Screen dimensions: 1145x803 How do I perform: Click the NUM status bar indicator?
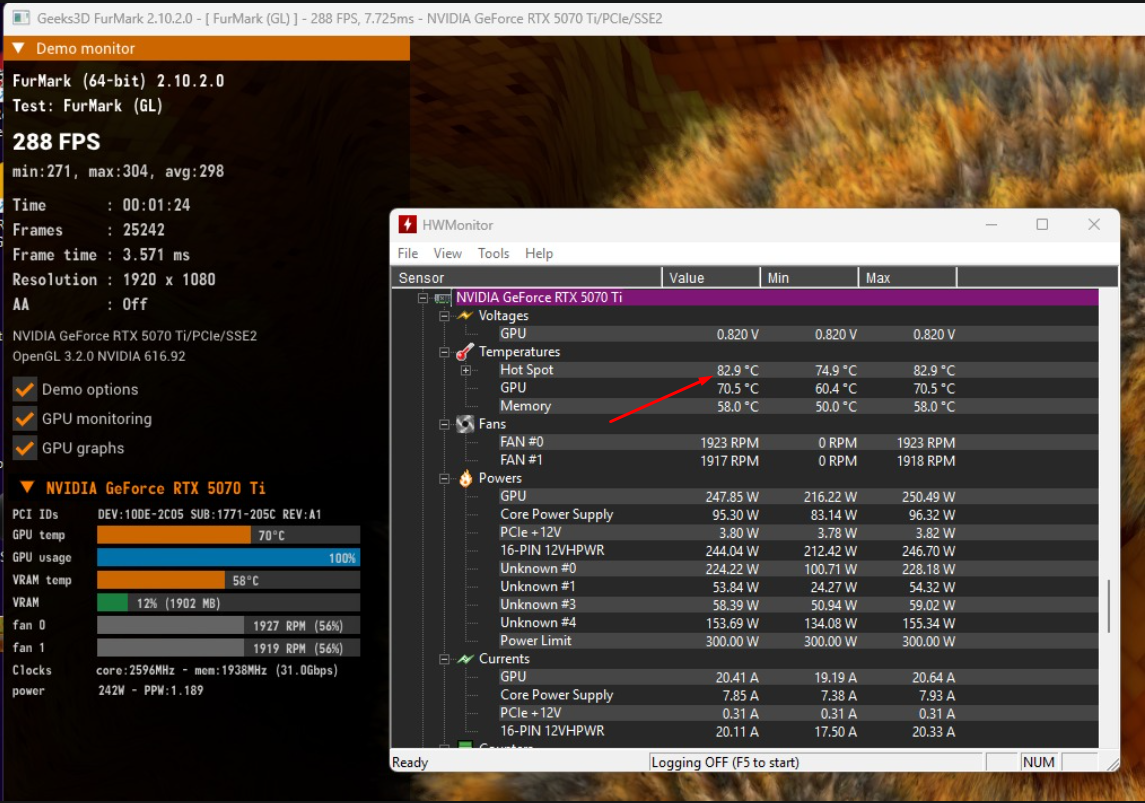[x=1038, y=762]
